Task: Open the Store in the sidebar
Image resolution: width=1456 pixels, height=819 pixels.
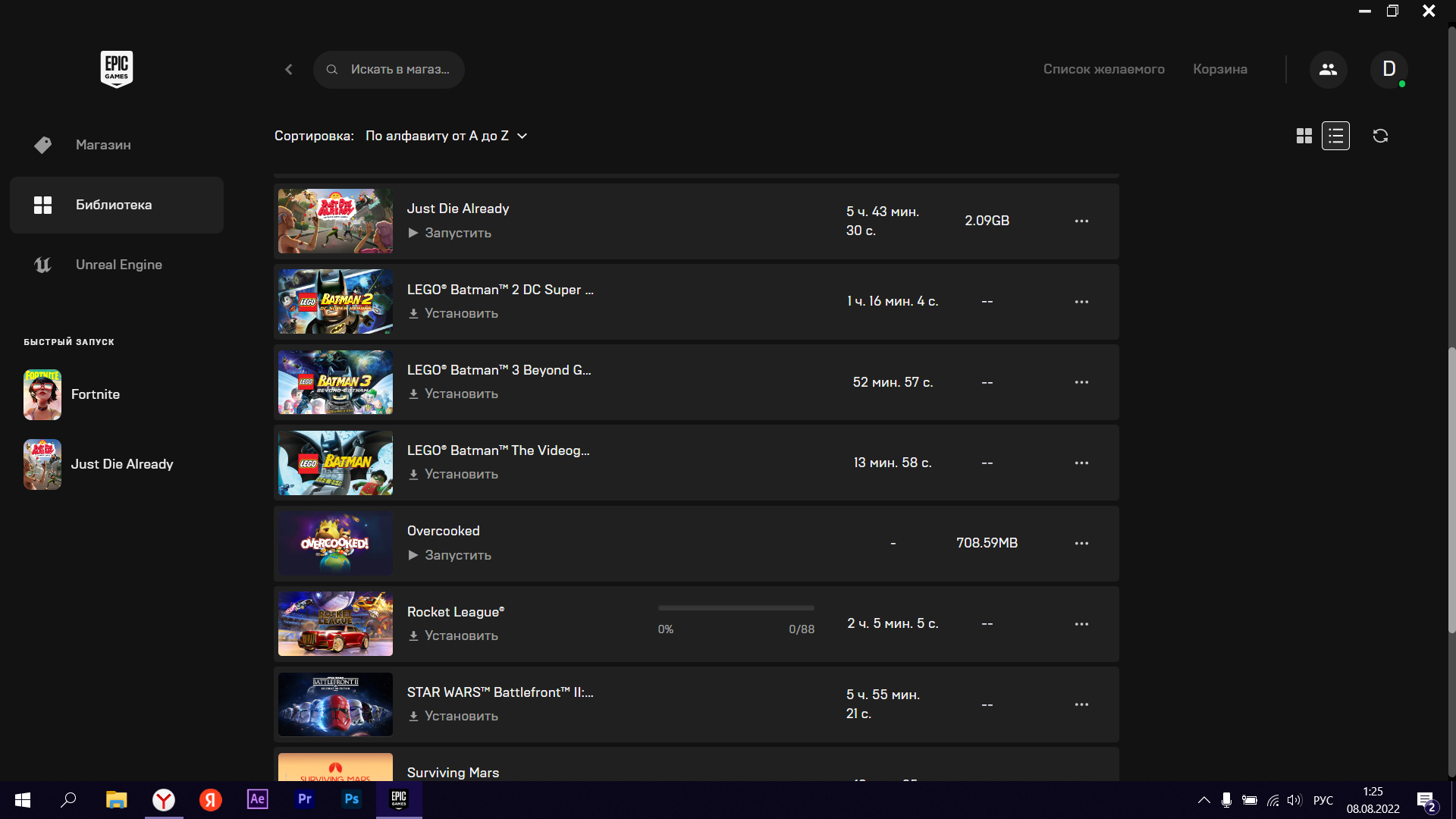Action: 117,145
